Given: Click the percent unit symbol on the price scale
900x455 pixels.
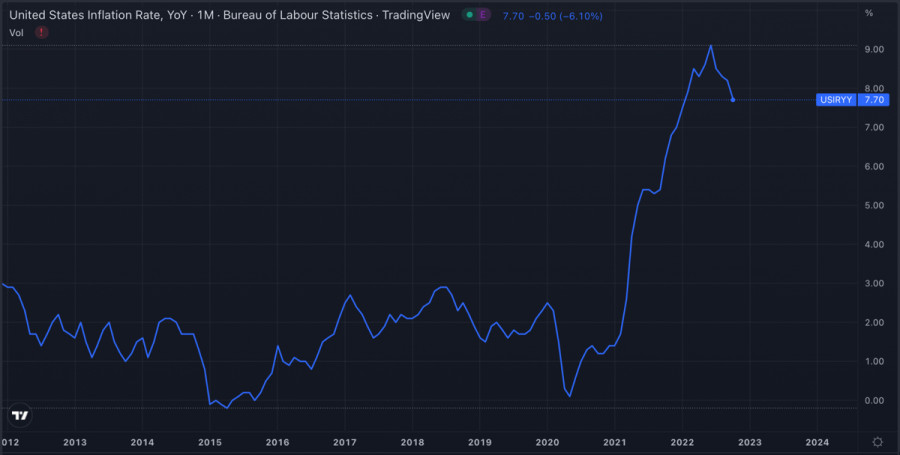Looking at the screenshot, I should point(869,13).
